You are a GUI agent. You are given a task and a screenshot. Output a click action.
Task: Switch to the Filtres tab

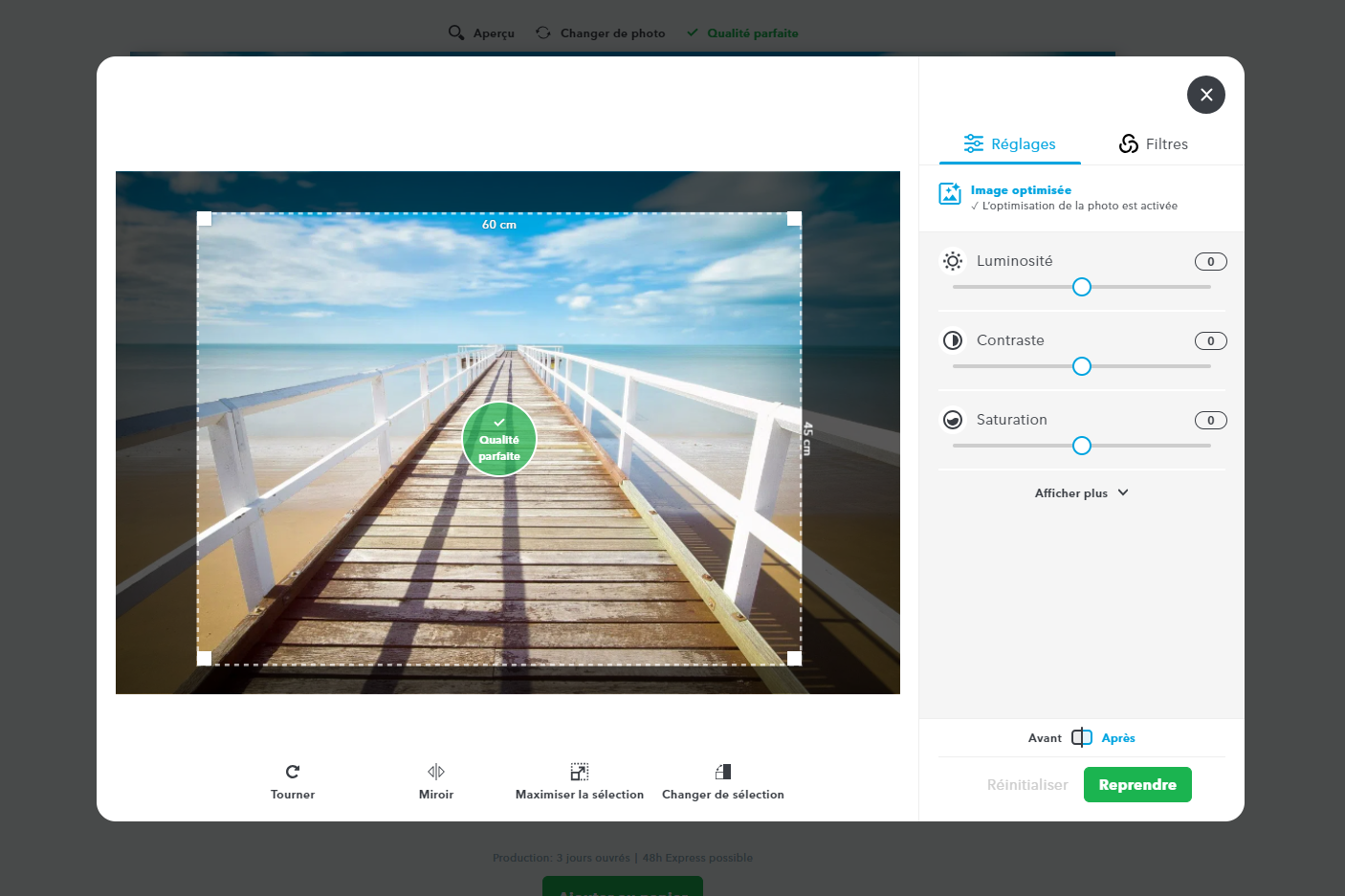(x=1154, y=143)
